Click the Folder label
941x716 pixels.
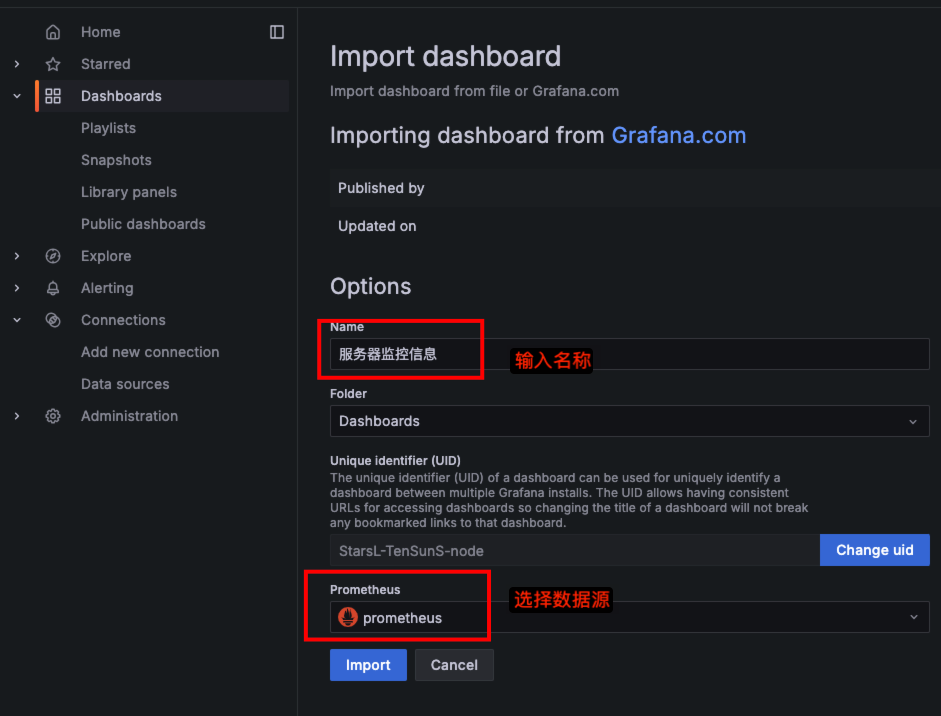tap(348, 394)
